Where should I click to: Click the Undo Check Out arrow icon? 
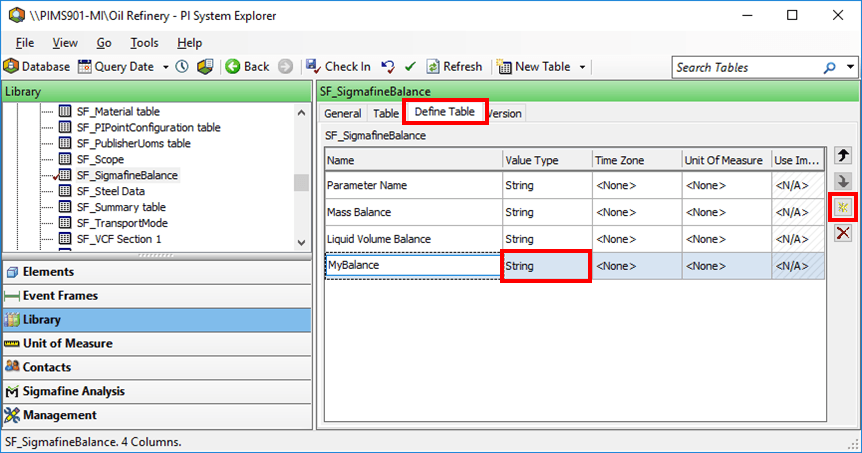[x=388, y=67]
